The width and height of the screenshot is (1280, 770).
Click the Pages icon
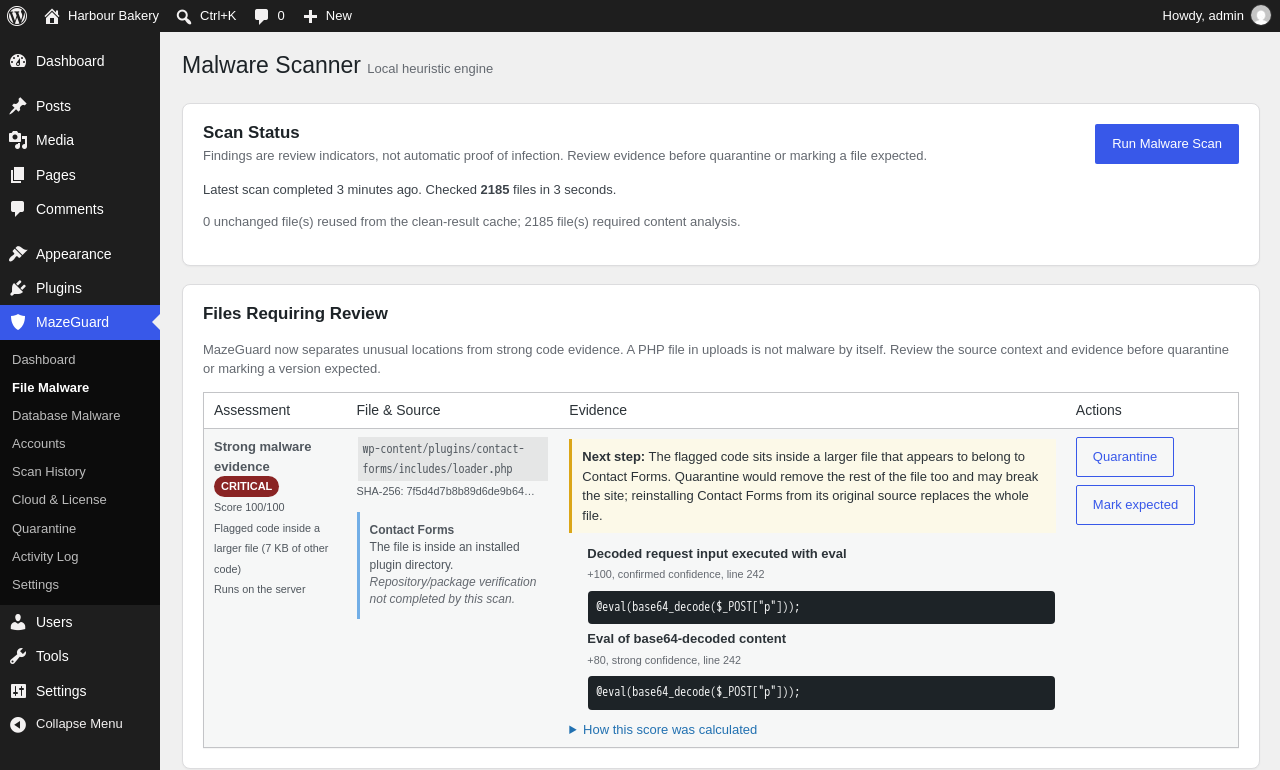coord(18,175)
